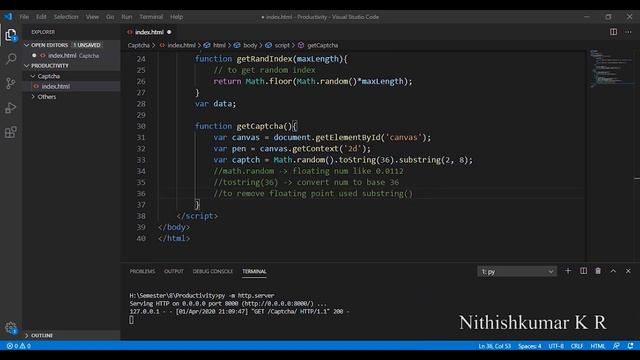Image resolution: width=640 pixels, height=360 pixels.
Task: Split the editor to the right
Action: 613,32
